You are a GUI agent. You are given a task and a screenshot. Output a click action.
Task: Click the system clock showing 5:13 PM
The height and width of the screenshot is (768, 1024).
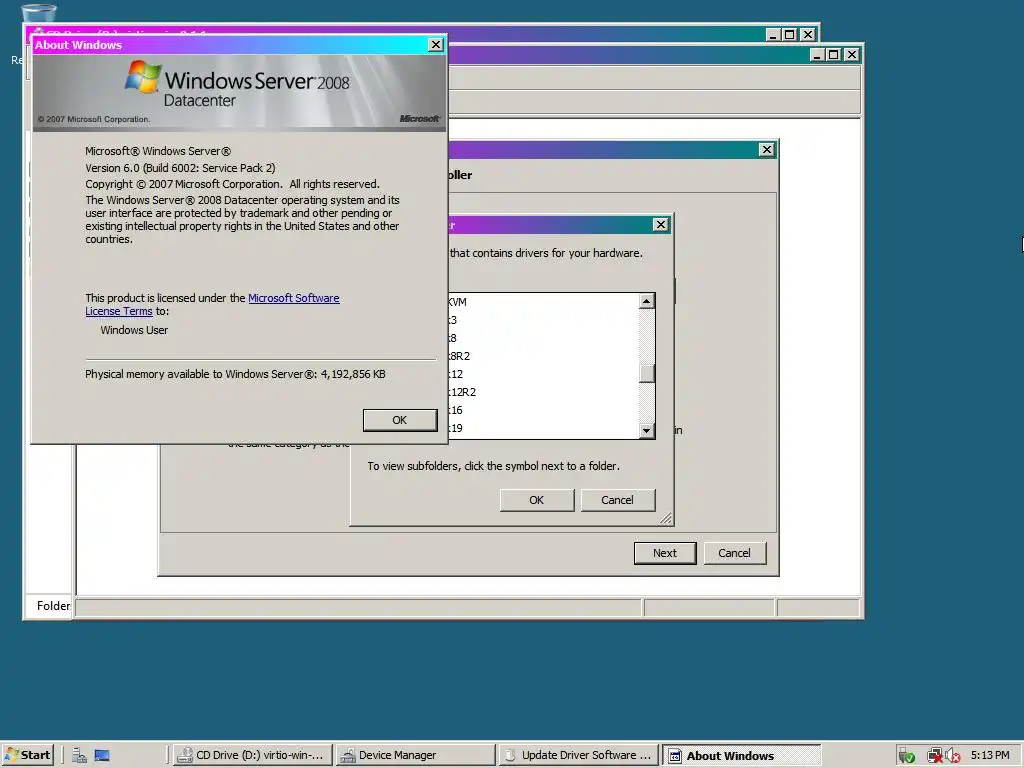pos(990,756)
